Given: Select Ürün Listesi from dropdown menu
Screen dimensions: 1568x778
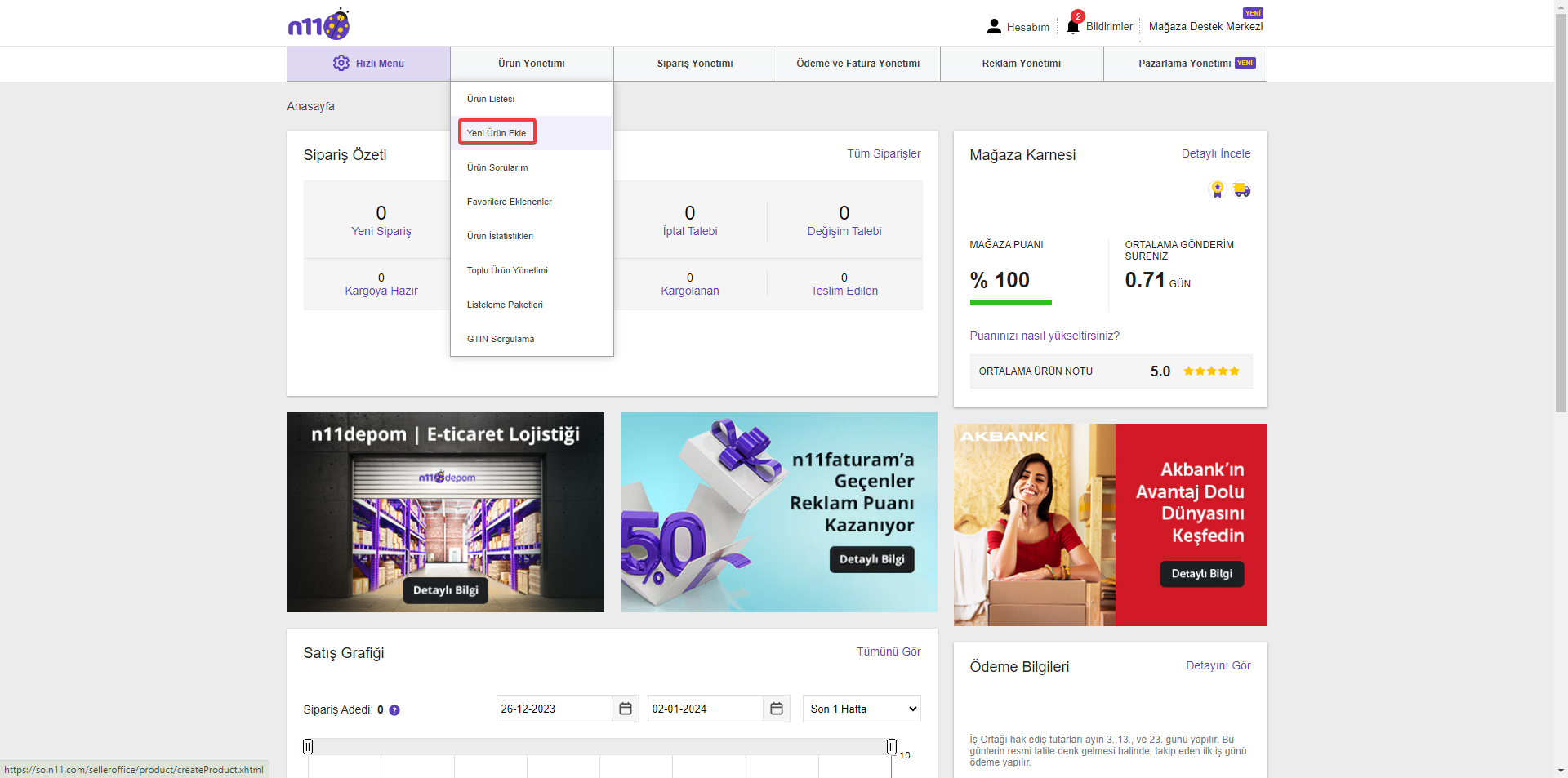Looking at the screenshot, I should click(x=532, y=99).
